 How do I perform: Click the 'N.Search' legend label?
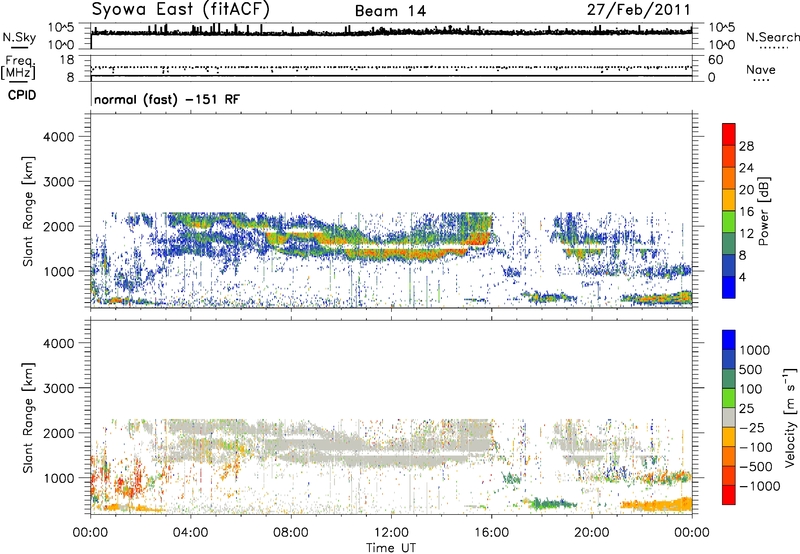coord(772,37)
